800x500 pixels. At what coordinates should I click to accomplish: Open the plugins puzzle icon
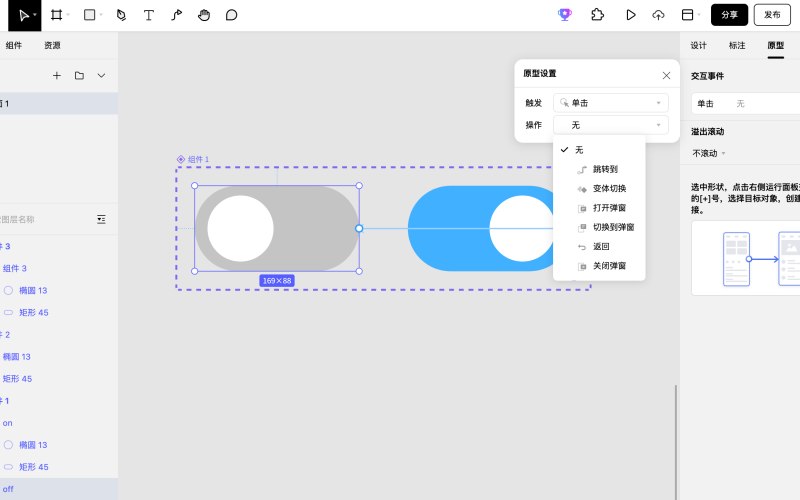point(597,15)
